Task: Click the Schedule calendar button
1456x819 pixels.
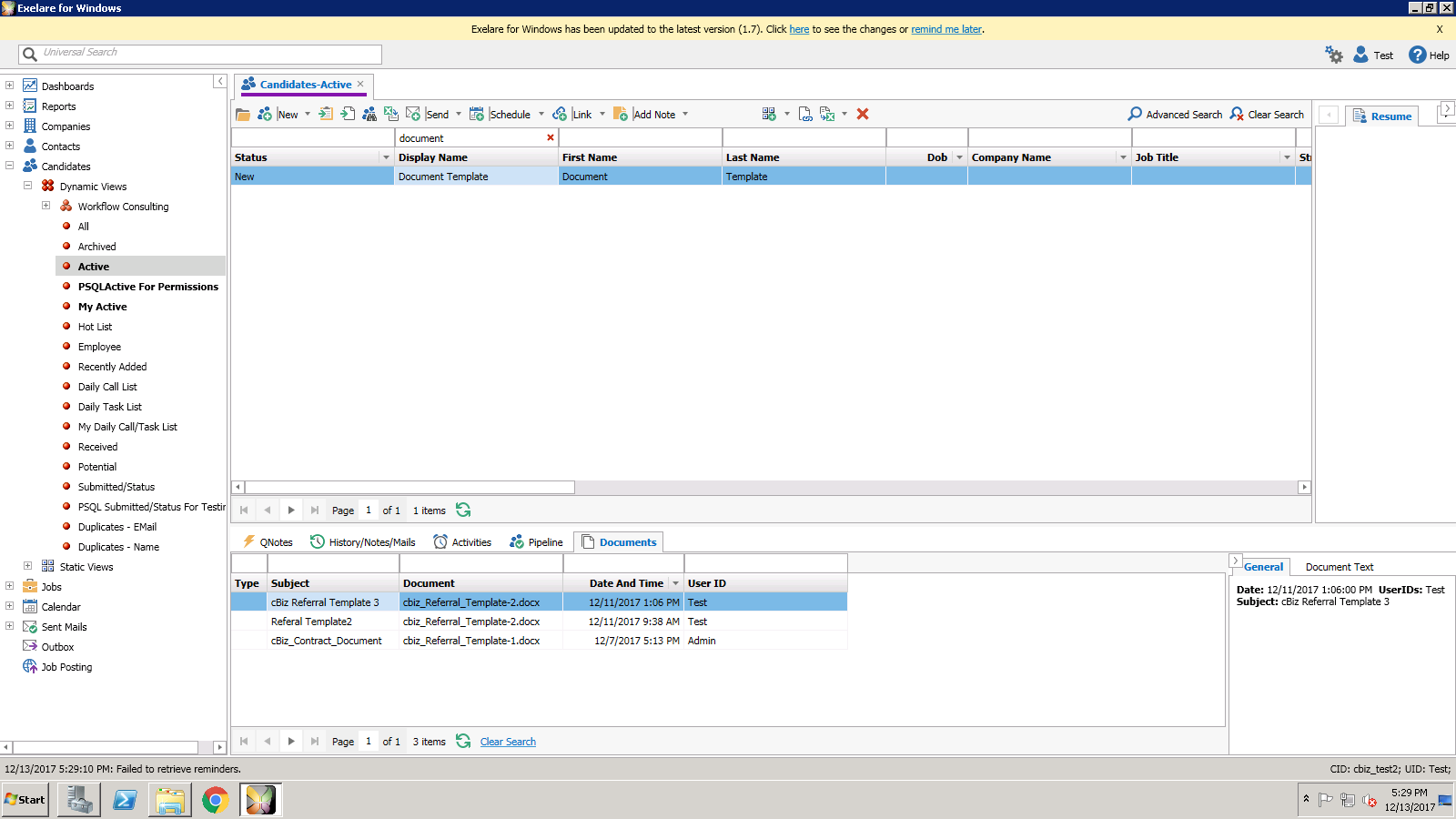Action: click(x=500, y=115)
